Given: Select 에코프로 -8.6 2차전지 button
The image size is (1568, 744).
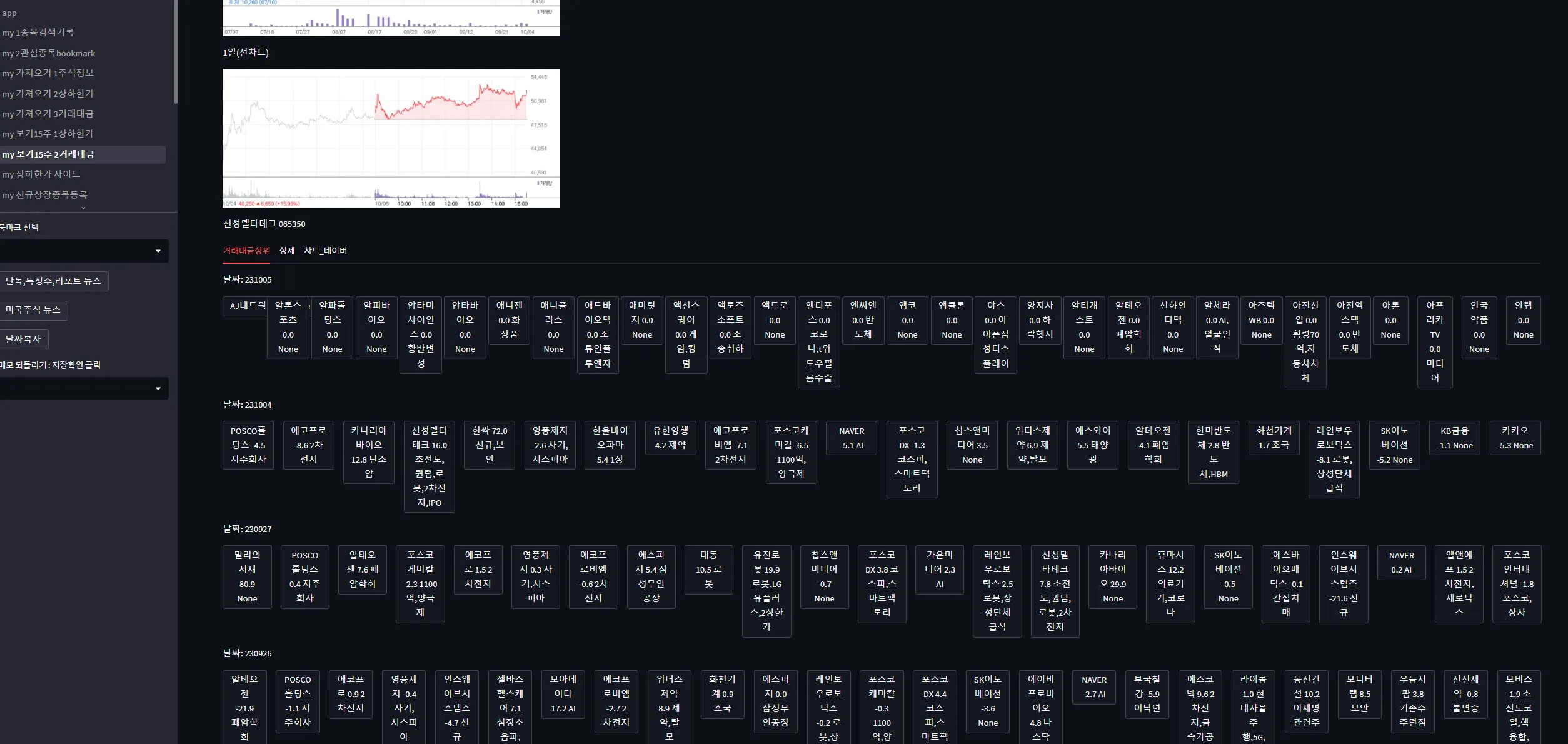Looking at the screenshot, I should pyautogui.click(x=309, y=445).
